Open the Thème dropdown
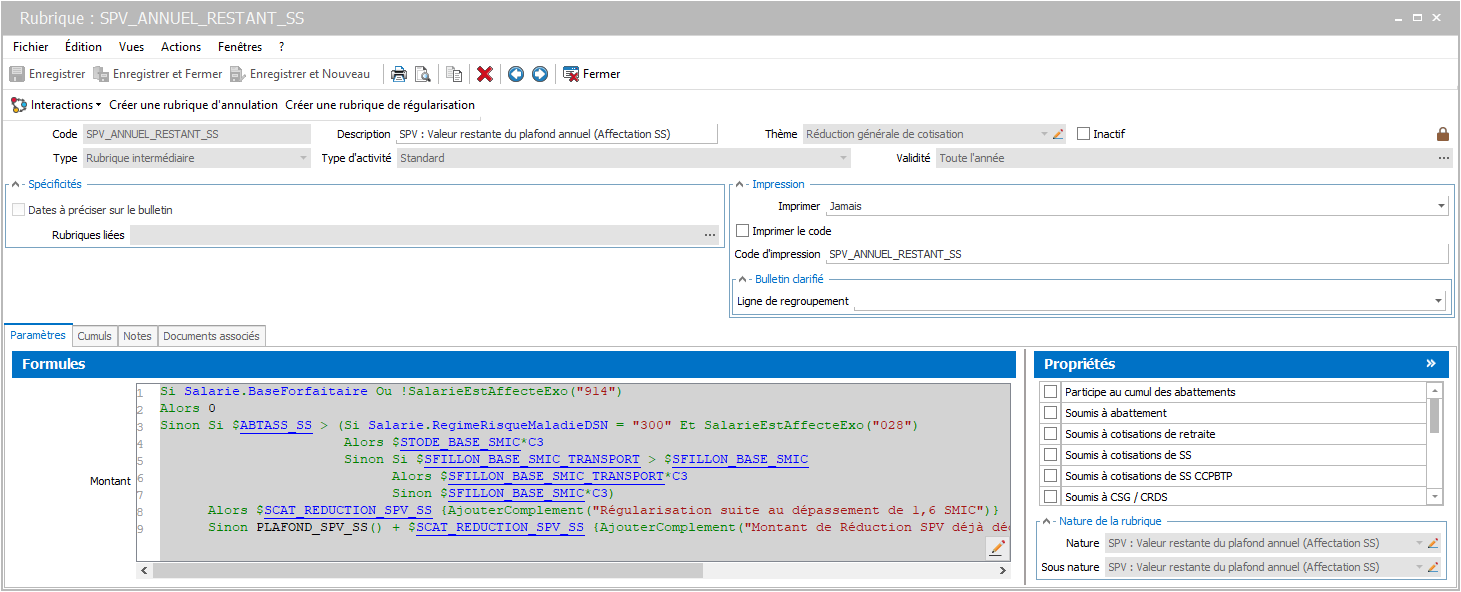 1045,134
